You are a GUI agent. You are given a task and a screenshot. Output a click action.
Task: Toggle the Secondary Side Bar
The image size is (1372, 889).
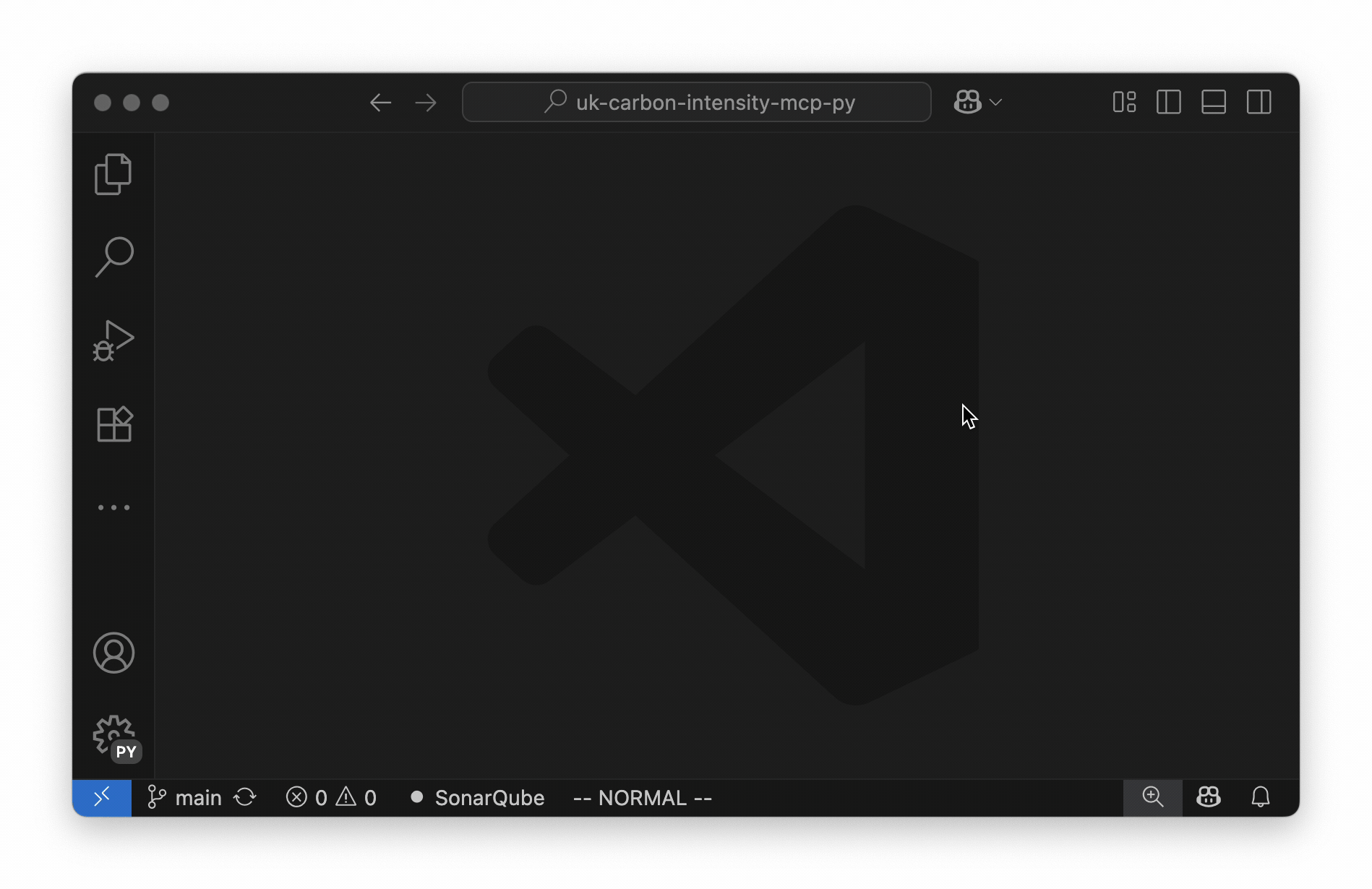[1258, 102]
